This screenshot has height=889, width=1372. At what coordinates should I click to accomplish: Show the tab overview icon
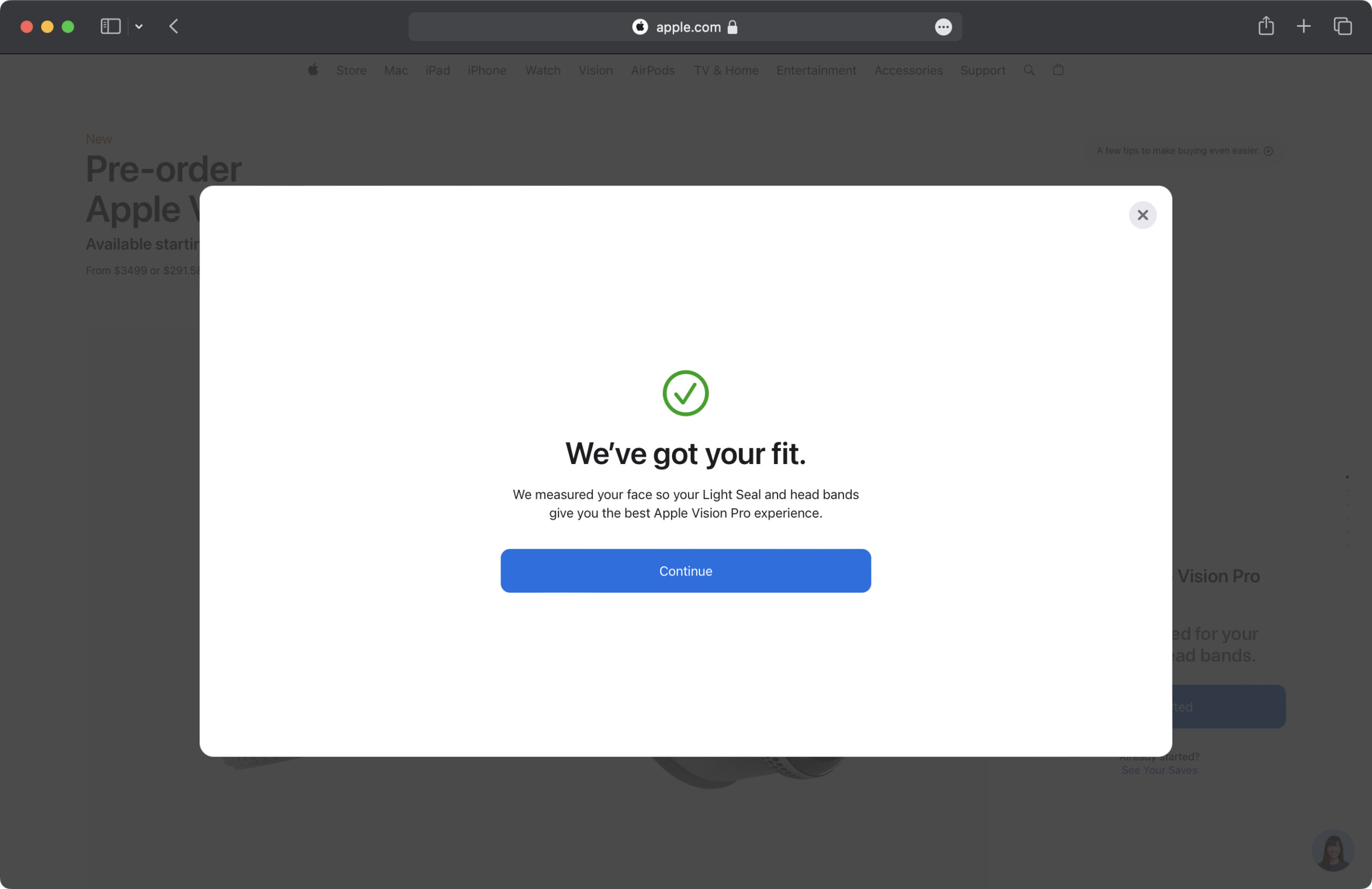point(1343,26)
